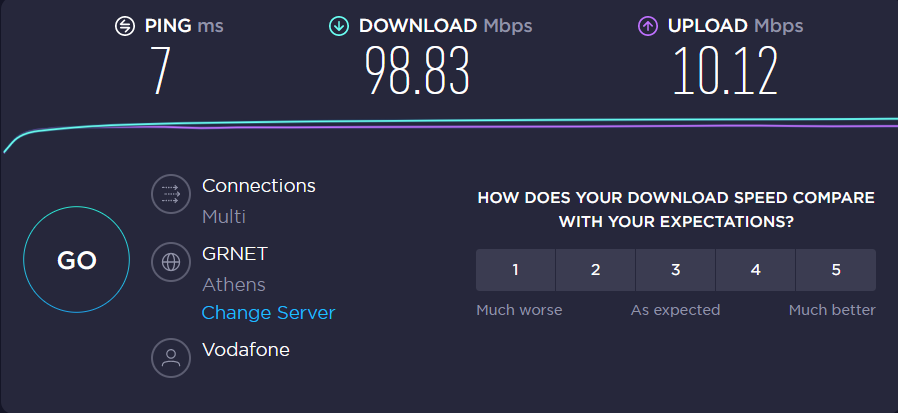This screenshot has height=413, width=898.
Task: Click the globe icon beside GRNET
Action: pyautogui.click(x=171, y=262)
